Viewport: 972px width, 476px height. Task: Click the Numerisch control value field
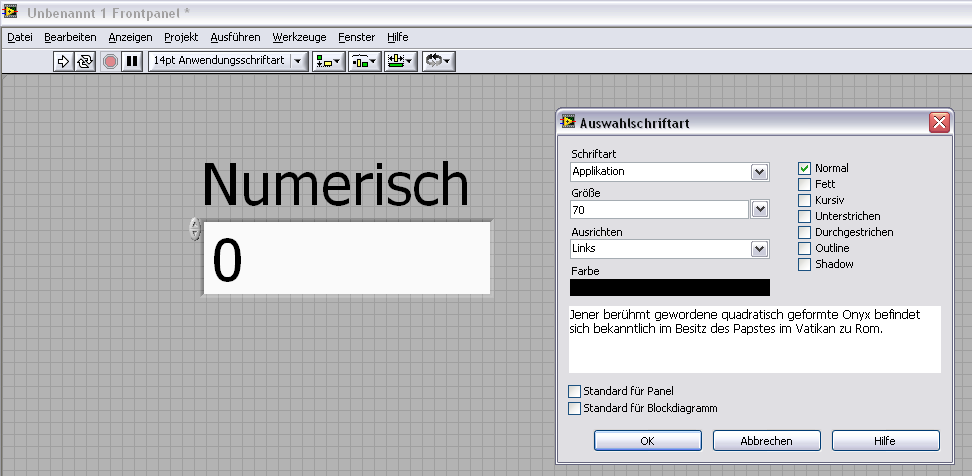click(347, 258)
